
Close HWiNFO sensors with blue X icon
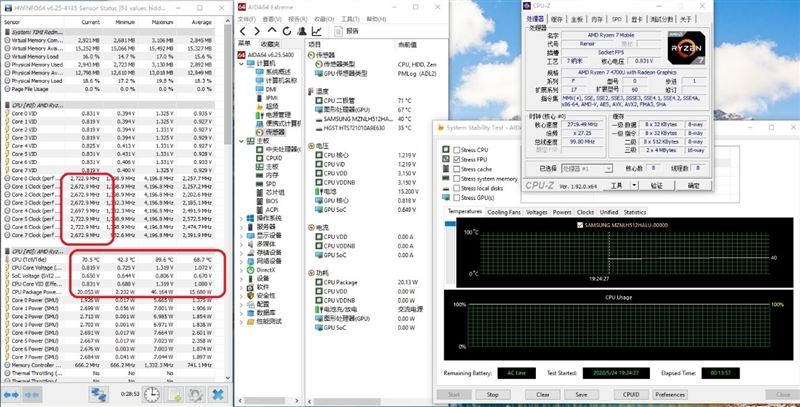[218, 394]
